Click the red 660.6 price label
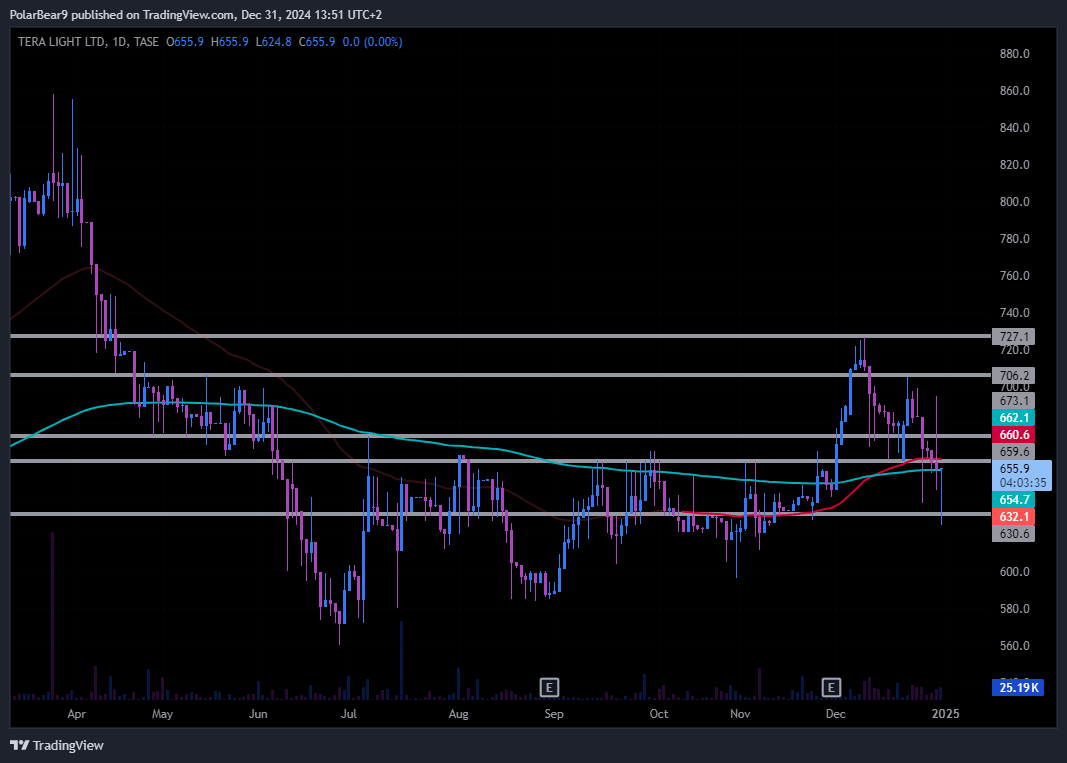Image resolution: width=1067 pixels, height=763 pixels. [x=1013, y=435]
